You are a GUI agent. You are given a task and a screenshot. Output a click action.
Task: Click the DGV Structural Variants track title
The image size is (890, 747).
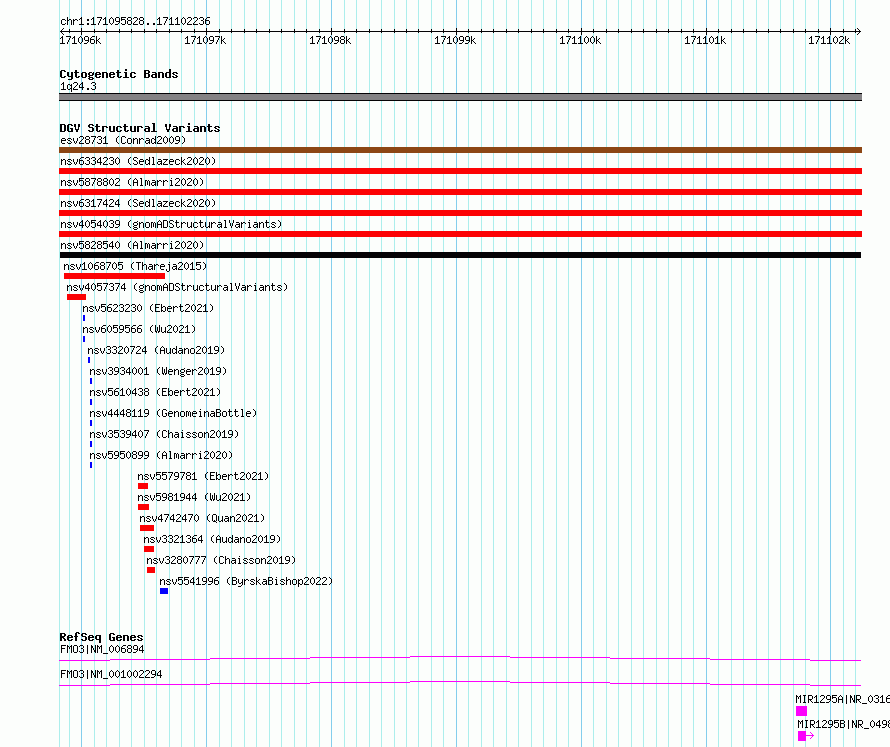[x=140, y=128]
